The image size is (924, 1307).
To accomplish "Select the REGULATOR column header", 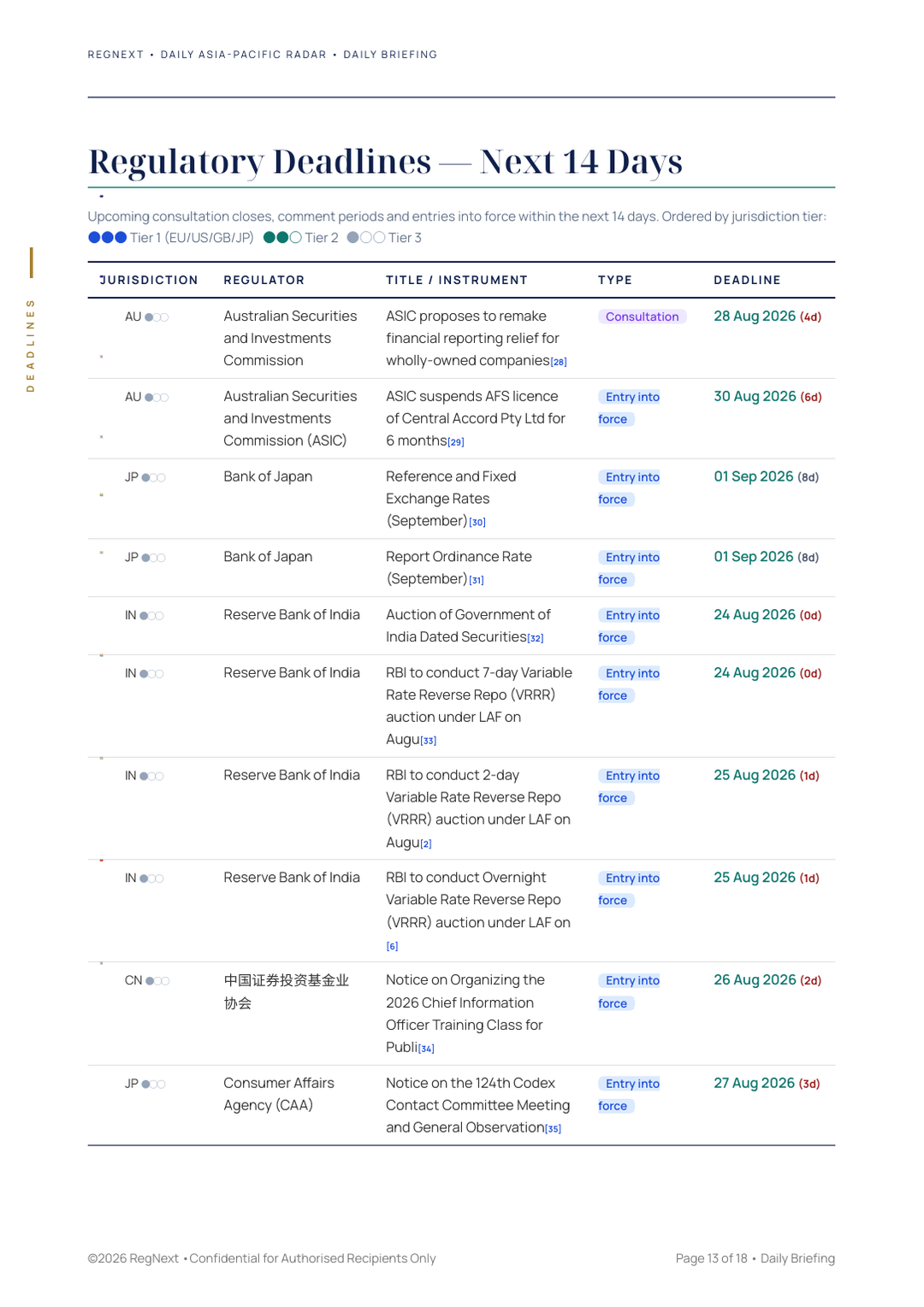I will point(264,280).
